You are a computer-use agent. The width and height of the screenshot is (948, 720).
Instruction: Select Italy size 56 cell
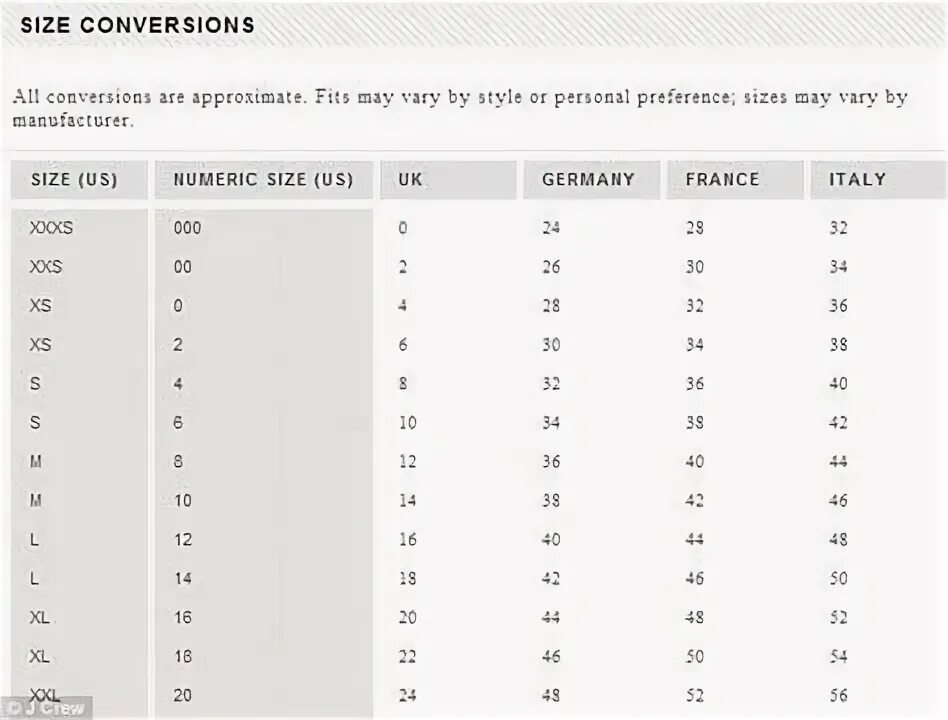[x=839, y=695]
